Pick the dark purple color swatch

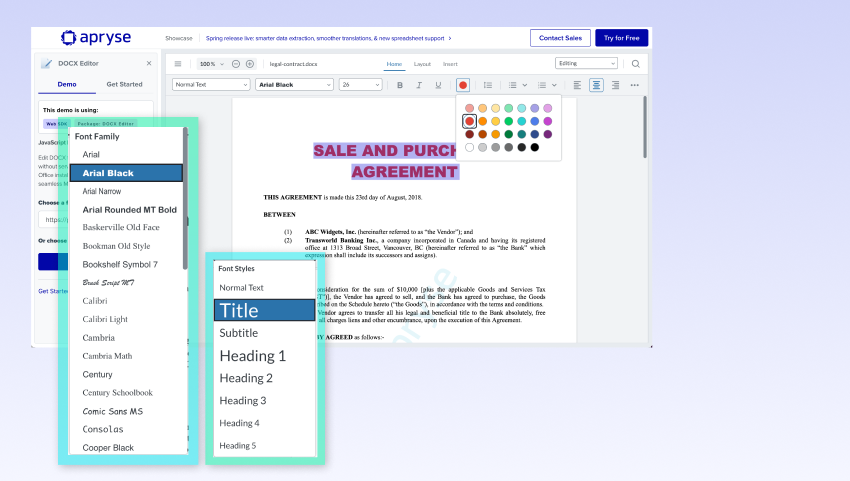548,134
